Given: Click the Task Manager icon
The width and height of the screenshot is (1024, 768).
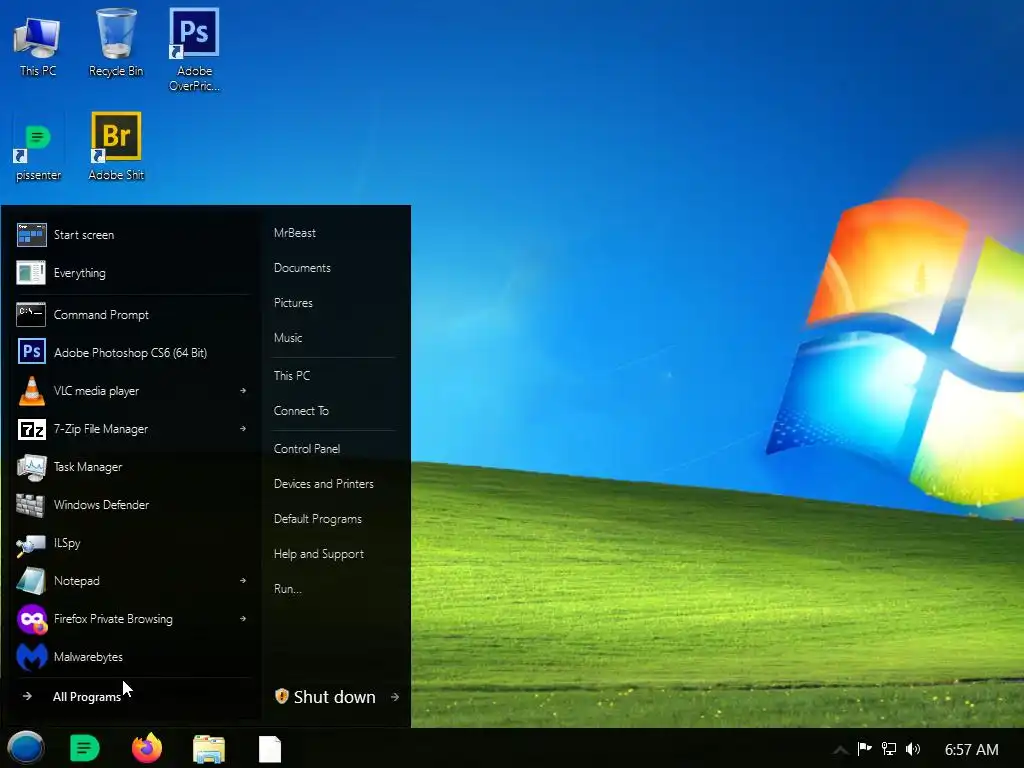Looking at the screenshot, I should (x=31, y=467).
